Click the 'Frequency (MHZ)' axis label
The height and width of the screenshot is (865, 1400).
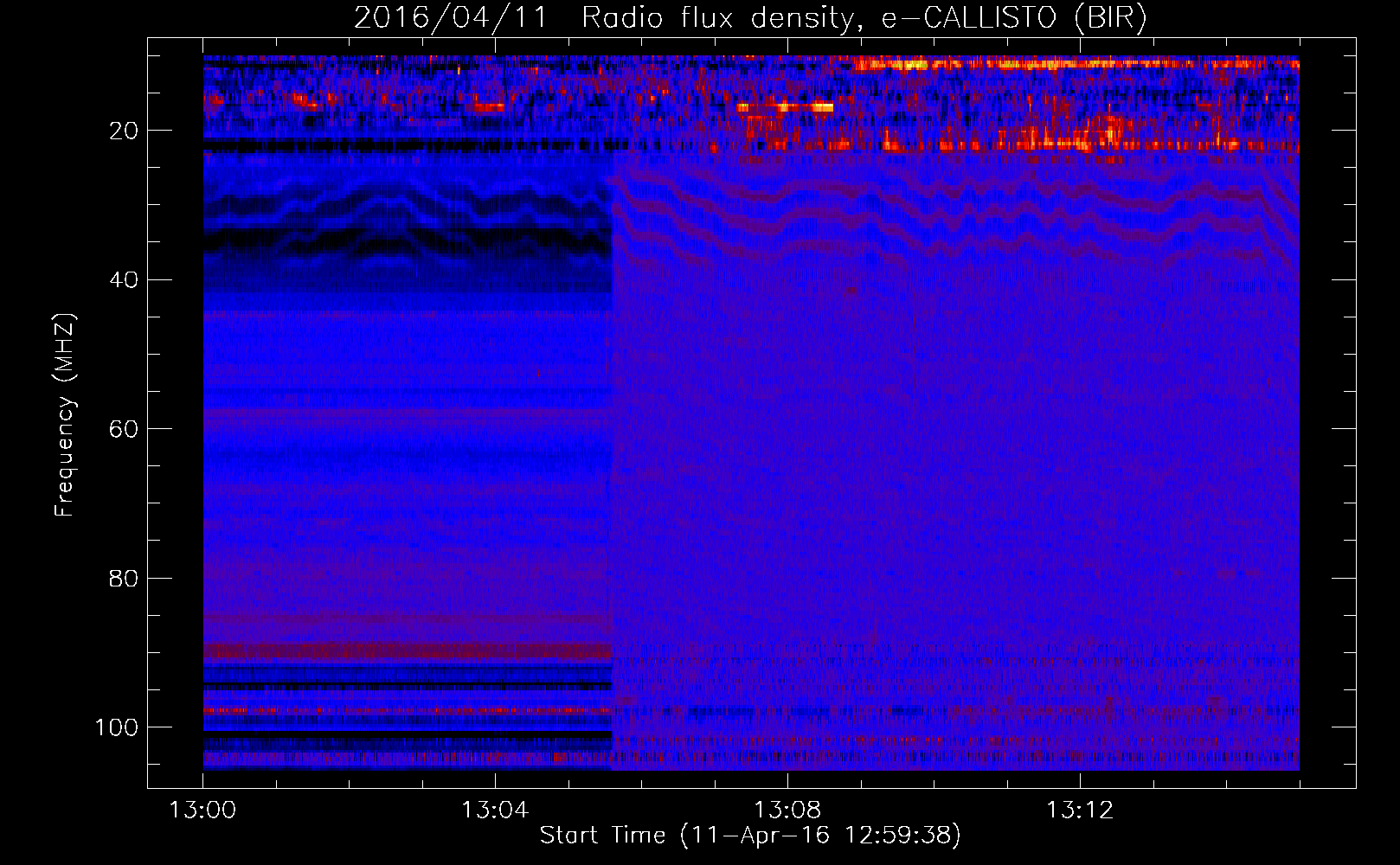[65, 415]
